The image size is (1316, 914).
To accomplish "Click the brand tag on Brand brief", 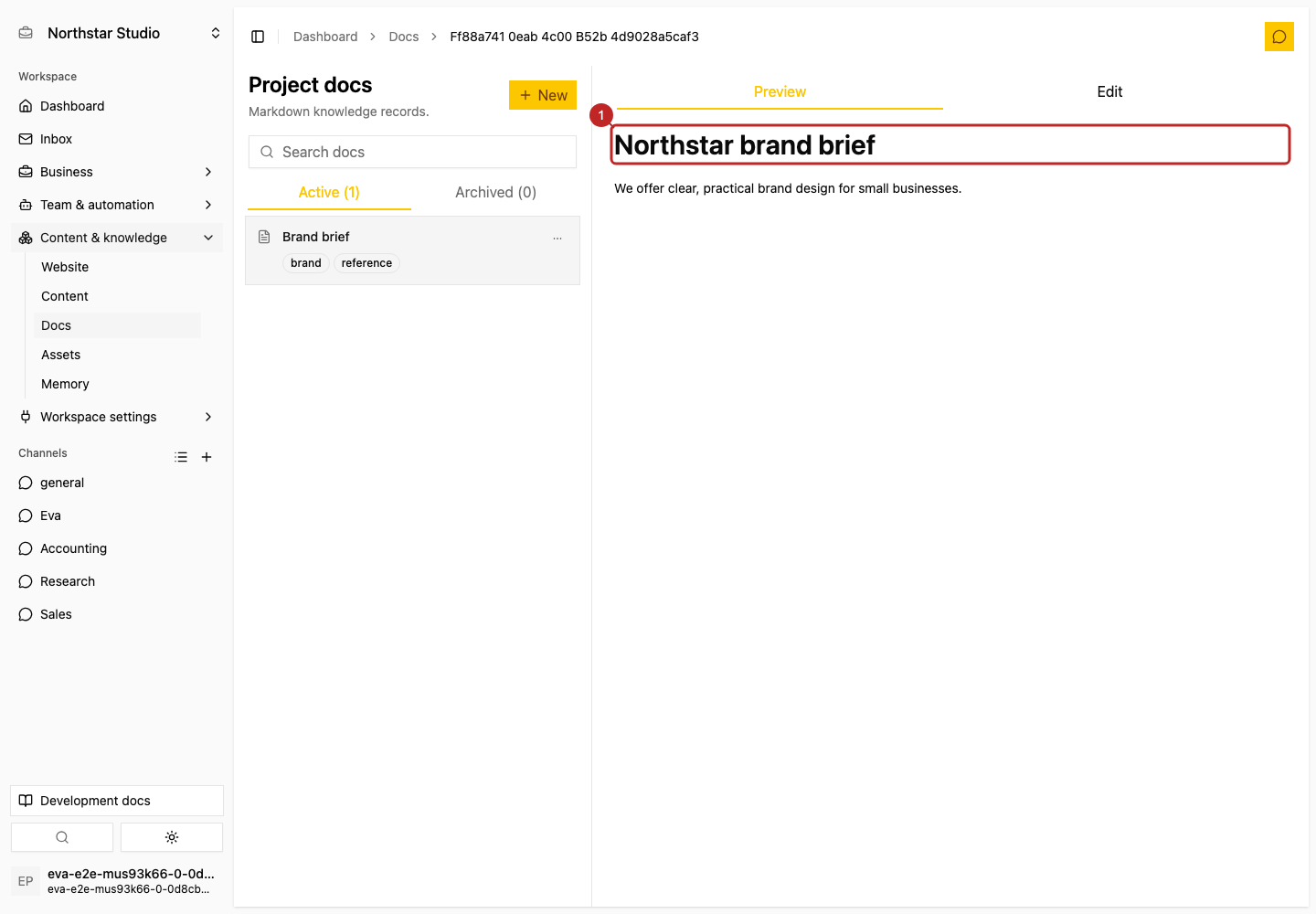I will point(306,263).
